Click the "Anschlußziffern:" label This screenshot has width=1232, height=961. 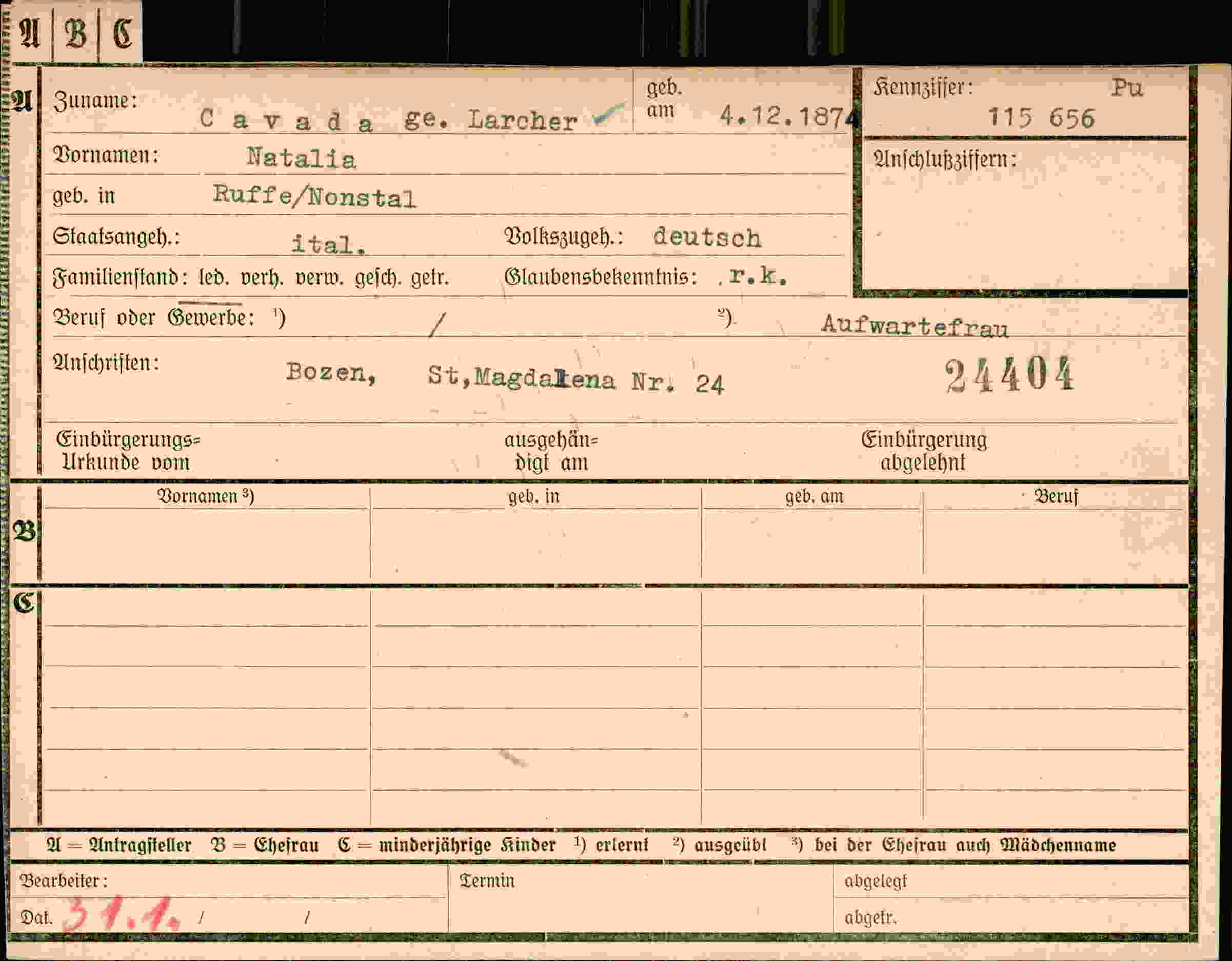click(x=945, y=159)
